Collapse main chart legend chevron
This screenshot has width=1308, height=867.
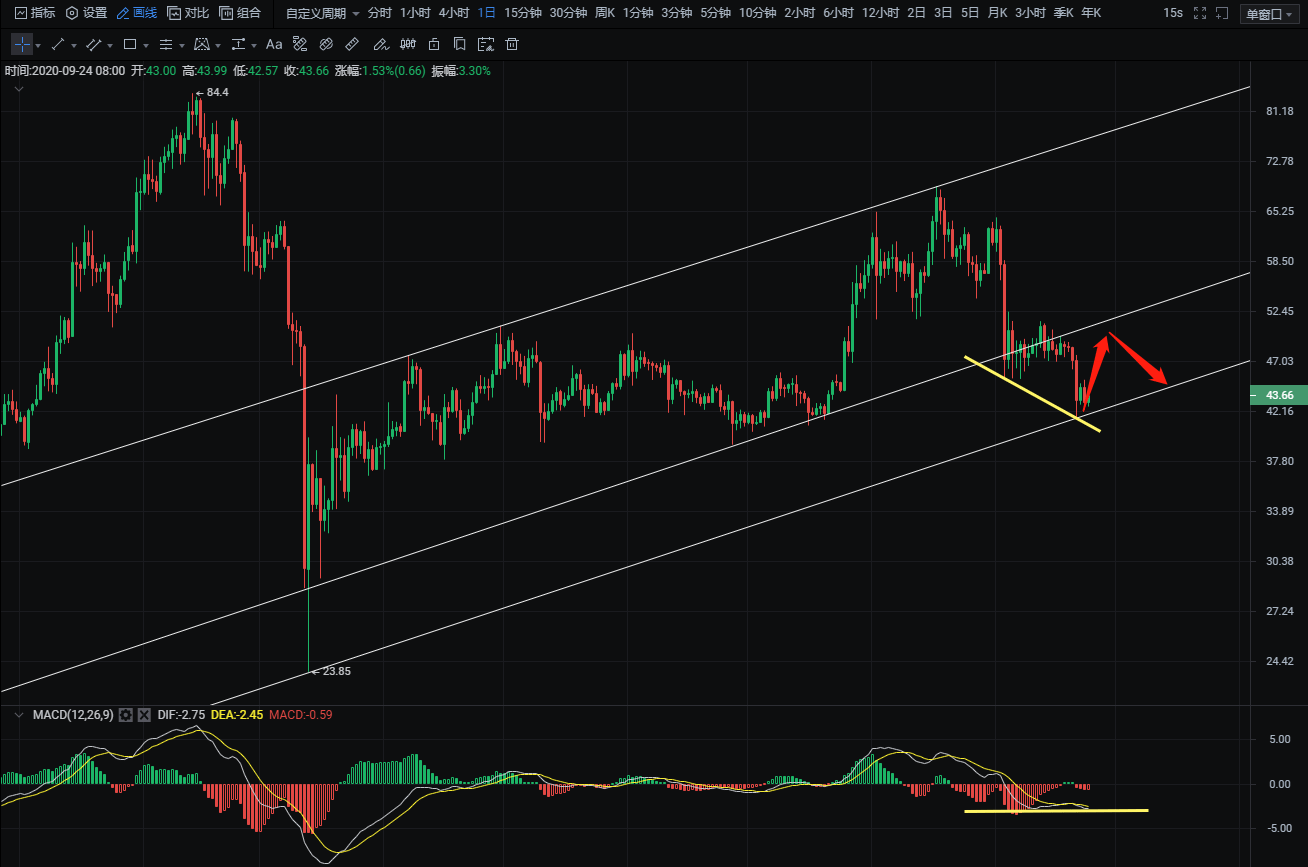point(17,89)
